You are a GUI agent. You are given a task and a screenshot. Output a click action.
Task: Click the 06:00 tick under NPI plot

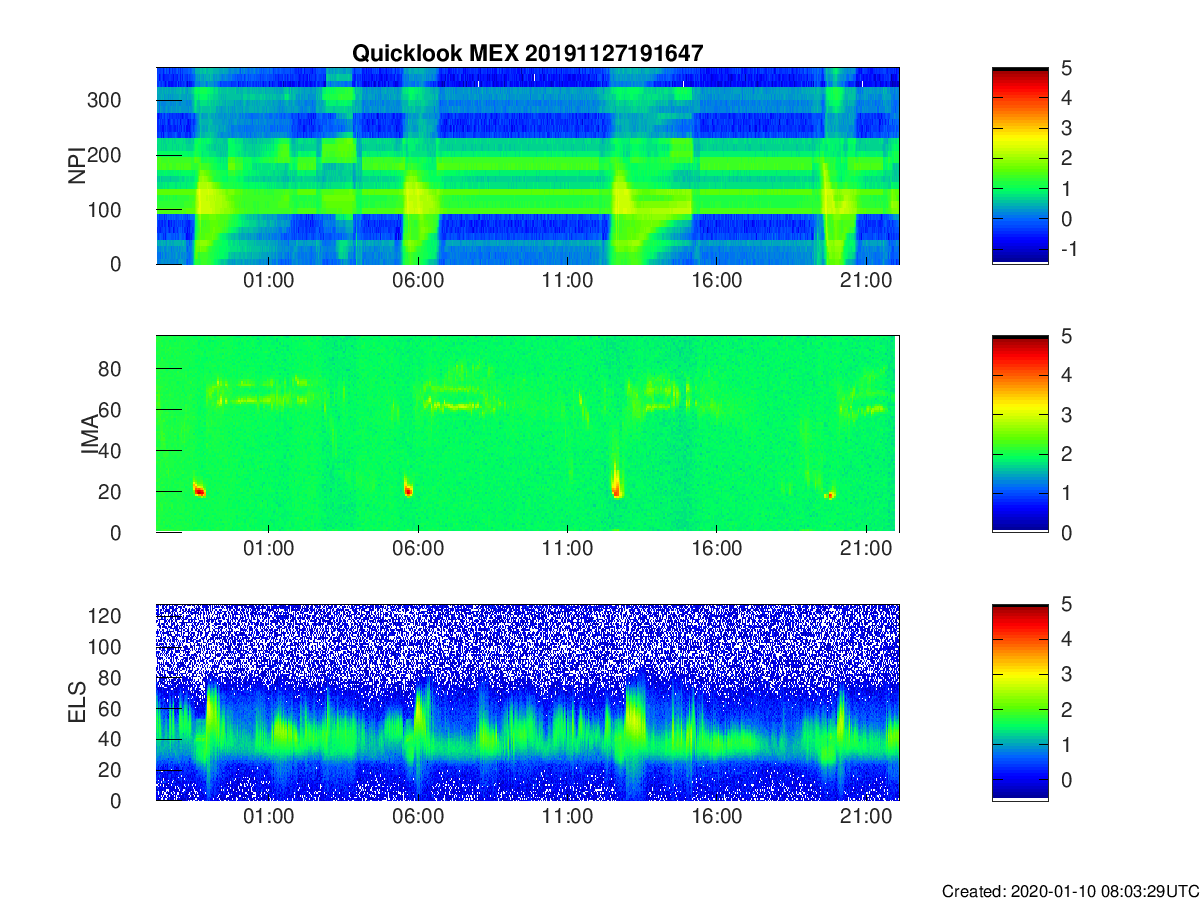(x=418, y=282)
